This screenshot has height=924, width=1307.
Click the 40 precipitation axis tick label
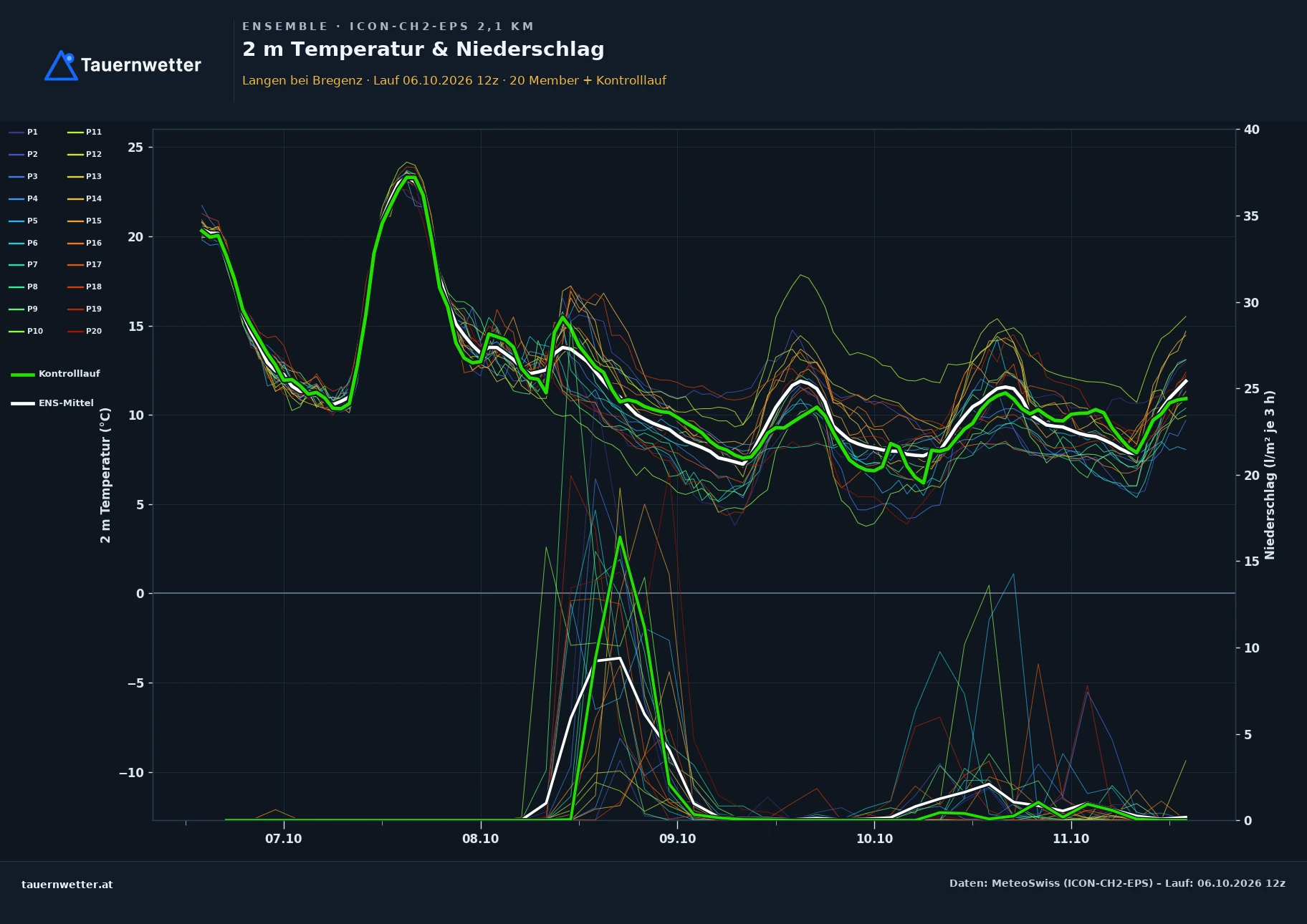(1252, 130)
